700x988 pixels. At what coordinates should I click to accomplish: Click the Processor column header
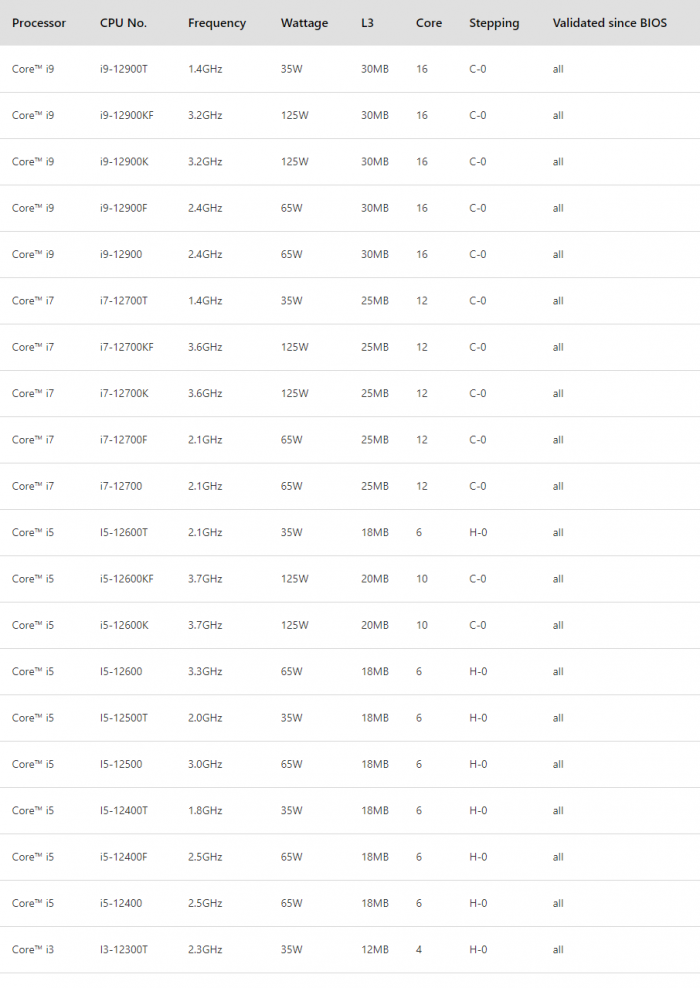point(39,23)
